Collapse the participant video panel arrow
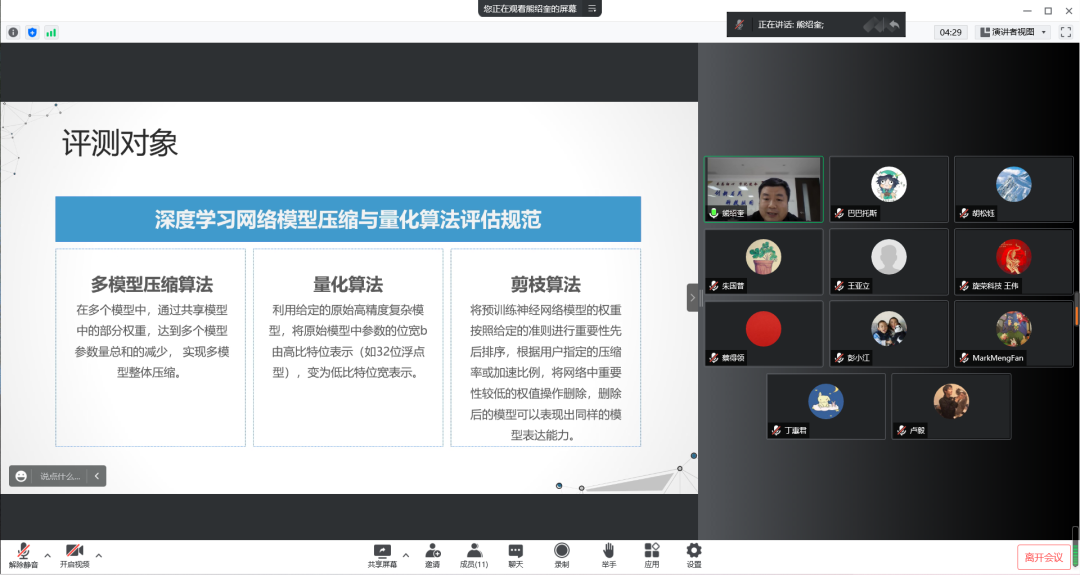Screen dimensions: 1080x575 click(692, 297)
